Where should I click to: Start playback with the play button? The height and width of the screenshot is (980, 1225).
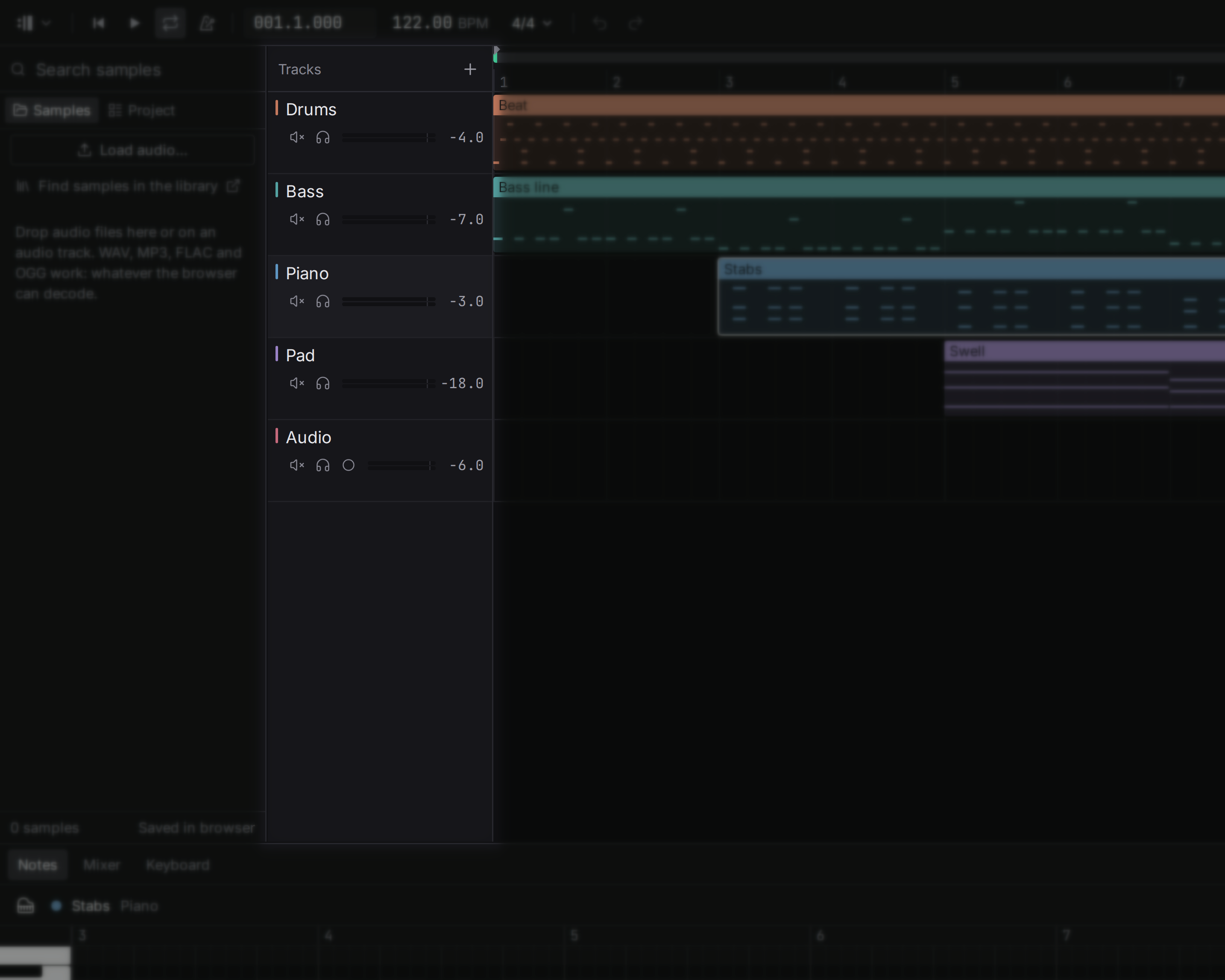coord(134,23)
